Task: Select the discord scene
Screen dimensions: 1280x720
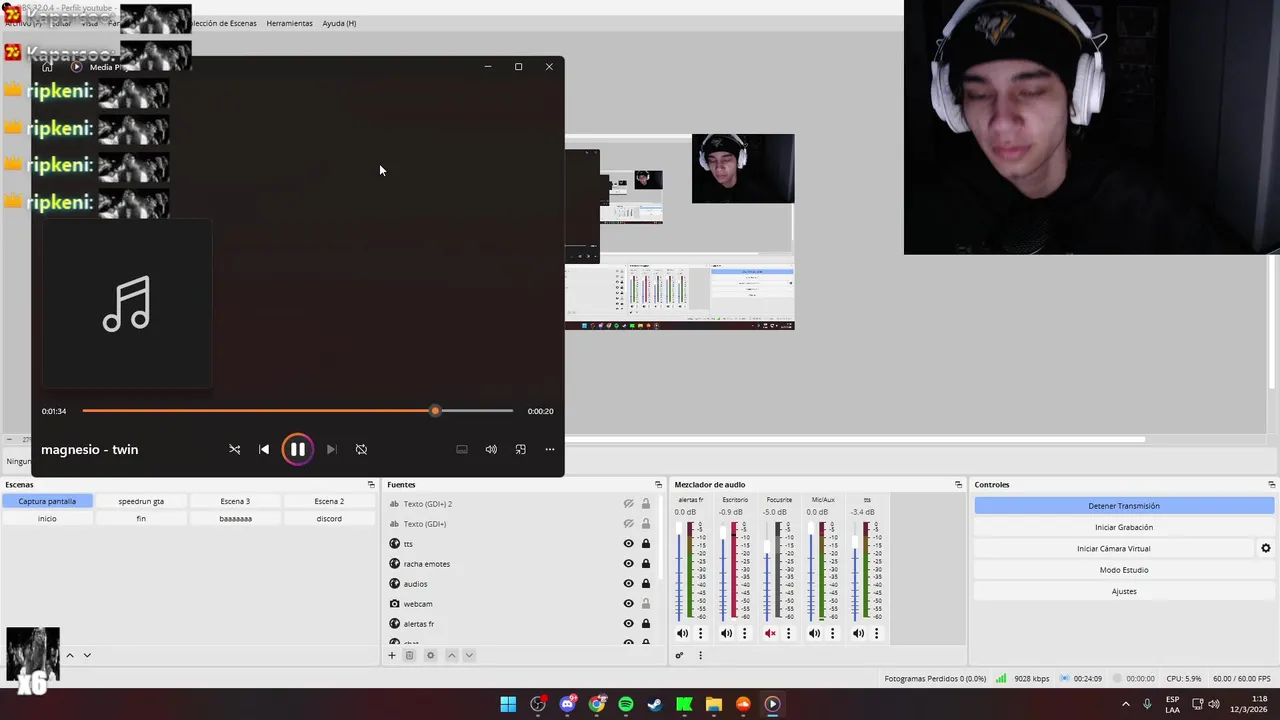Action: click(x=329, y=519)
